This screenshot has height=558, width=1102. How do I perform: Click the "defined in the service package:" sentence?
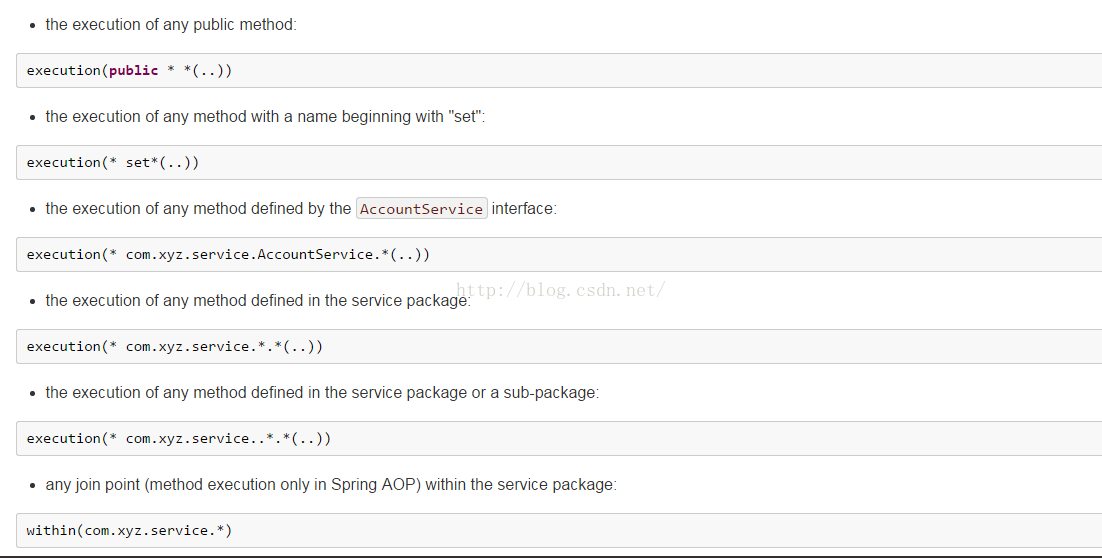tap(259, 301)
